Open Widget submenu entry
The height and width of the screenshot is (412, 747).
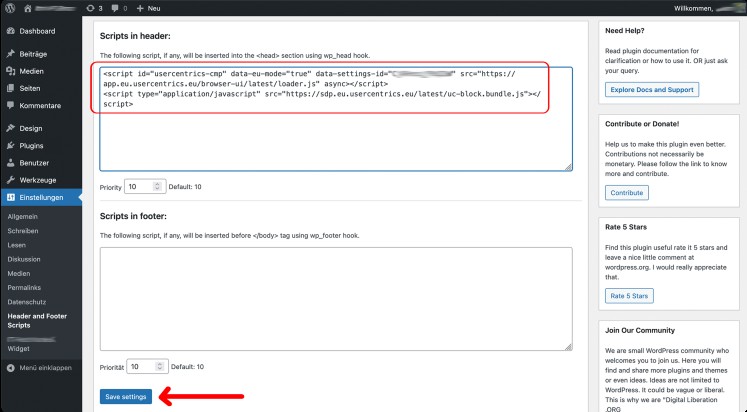point(19,349)
